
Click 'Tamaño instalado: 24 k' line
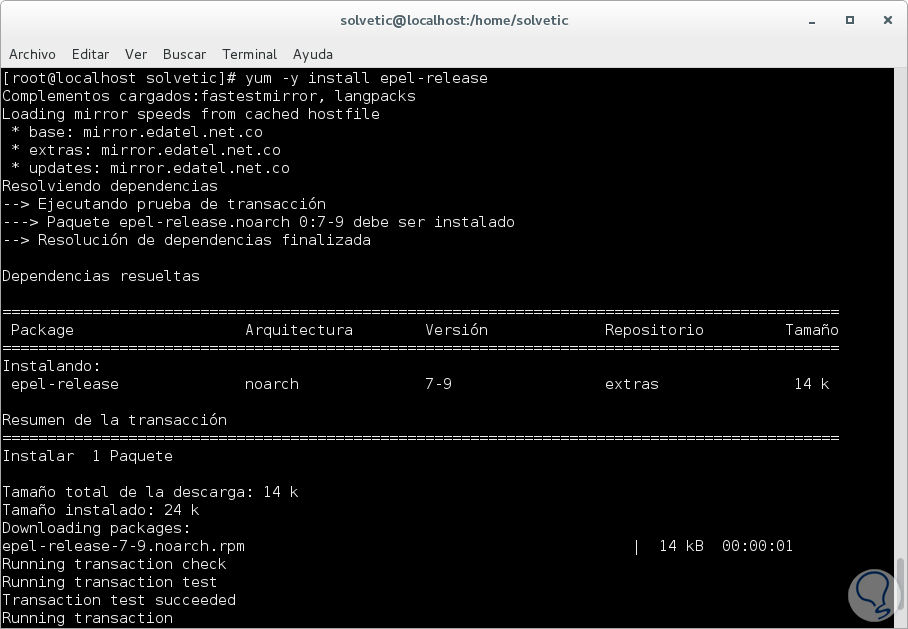tap(101, 510)
